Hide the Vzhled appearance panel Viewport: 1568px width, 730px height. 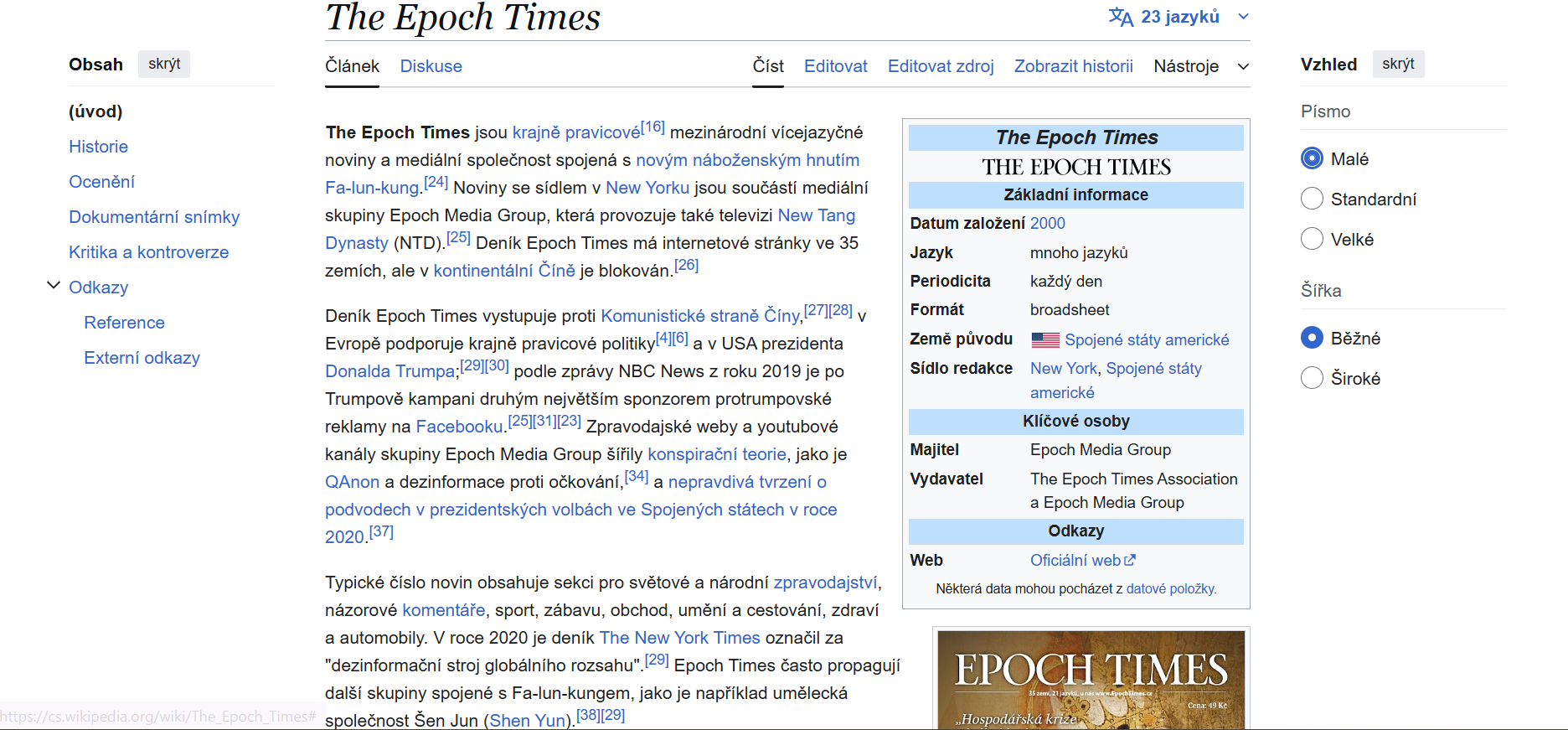pyautogui.click(x=1397, y=64)
